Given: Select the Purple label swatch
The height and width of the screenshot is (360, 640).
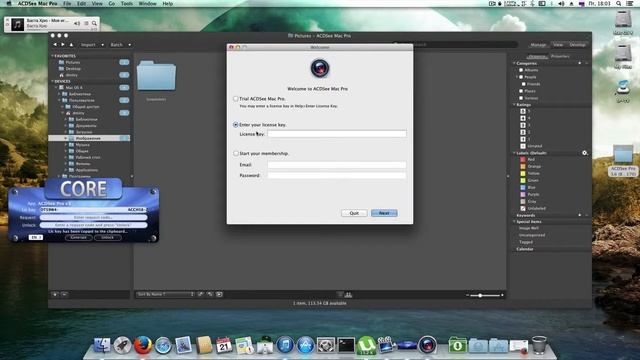Looking at the screenshot, I should click(523, 194).
